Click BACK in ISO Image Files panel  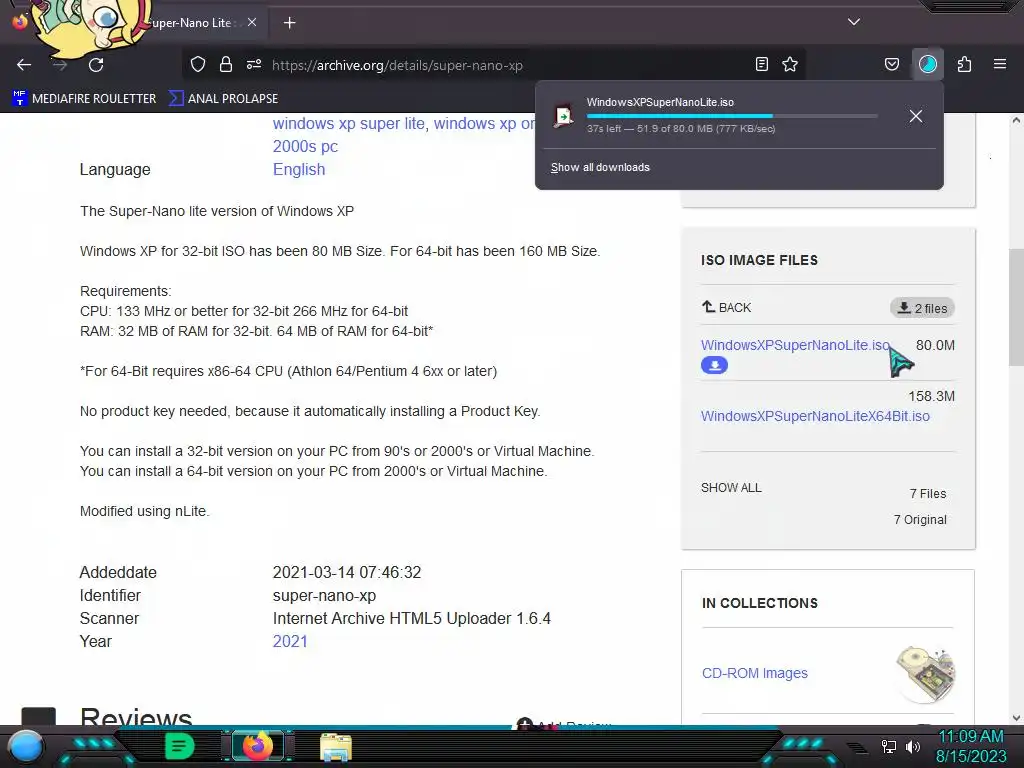(x=726, y=308)
